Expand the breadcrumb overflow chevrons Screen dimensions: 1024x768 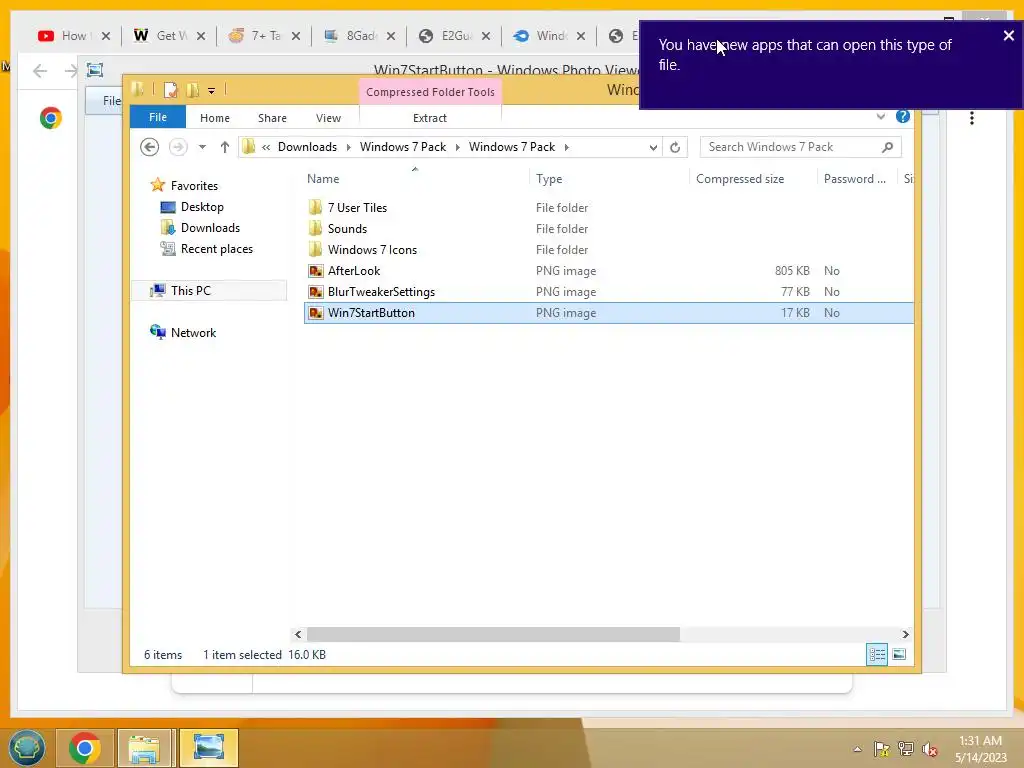266,147
